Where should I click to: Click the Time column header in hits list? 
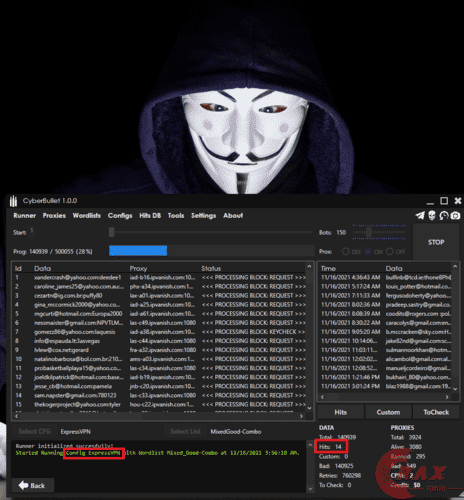[328, 268]
